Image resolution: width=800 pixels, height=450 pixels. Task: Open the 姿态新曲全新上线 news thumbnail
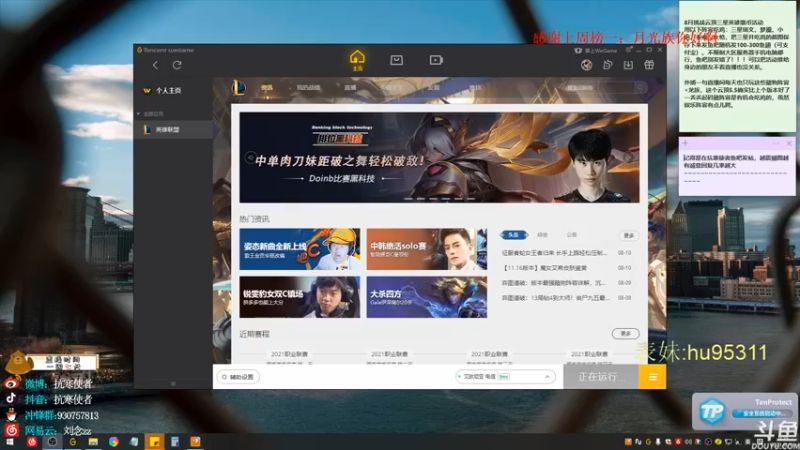tap(299, 249)
